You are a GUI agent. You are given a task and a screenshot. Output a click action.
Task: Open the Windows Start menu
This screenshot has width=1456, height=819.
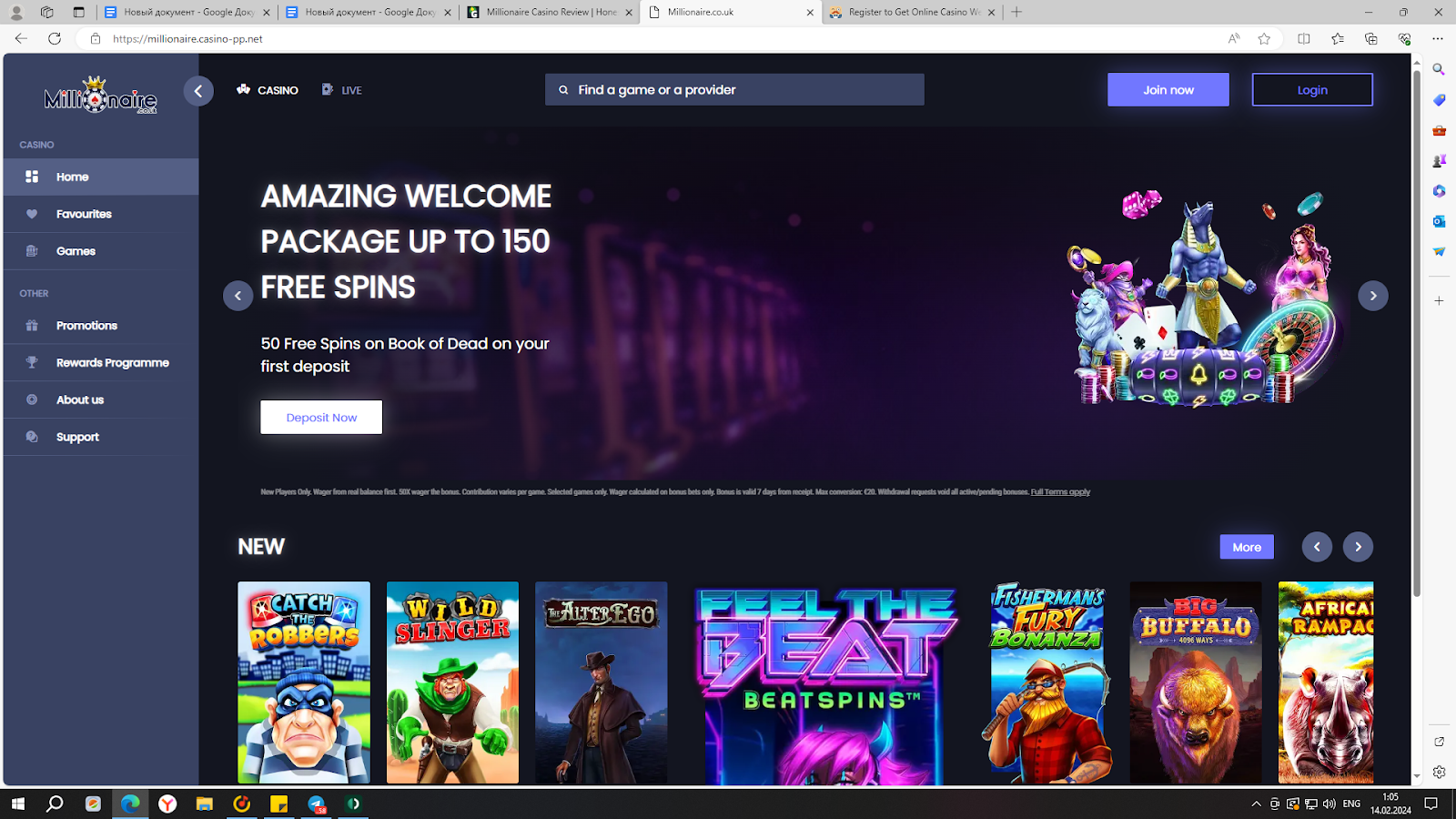point(17,804)
